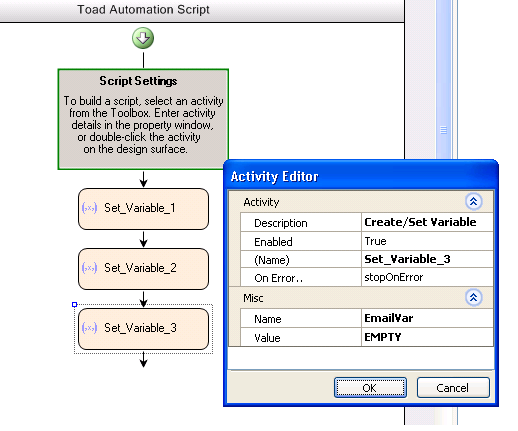The image size is (518, 431).
Task: Click the Value property label
Action: pyautogui.click(x=267, y=338)
